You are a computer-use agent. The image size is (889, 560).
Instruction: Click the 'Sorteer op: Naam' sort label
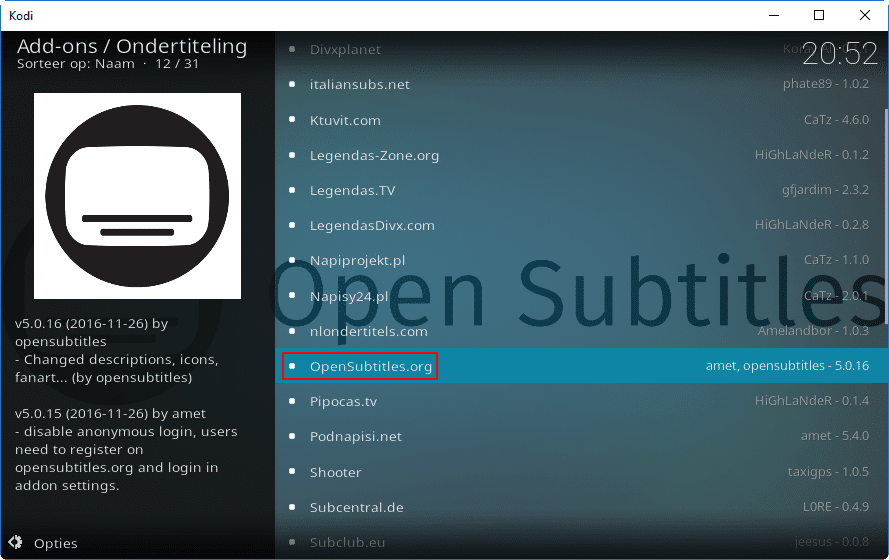[75, 63]
